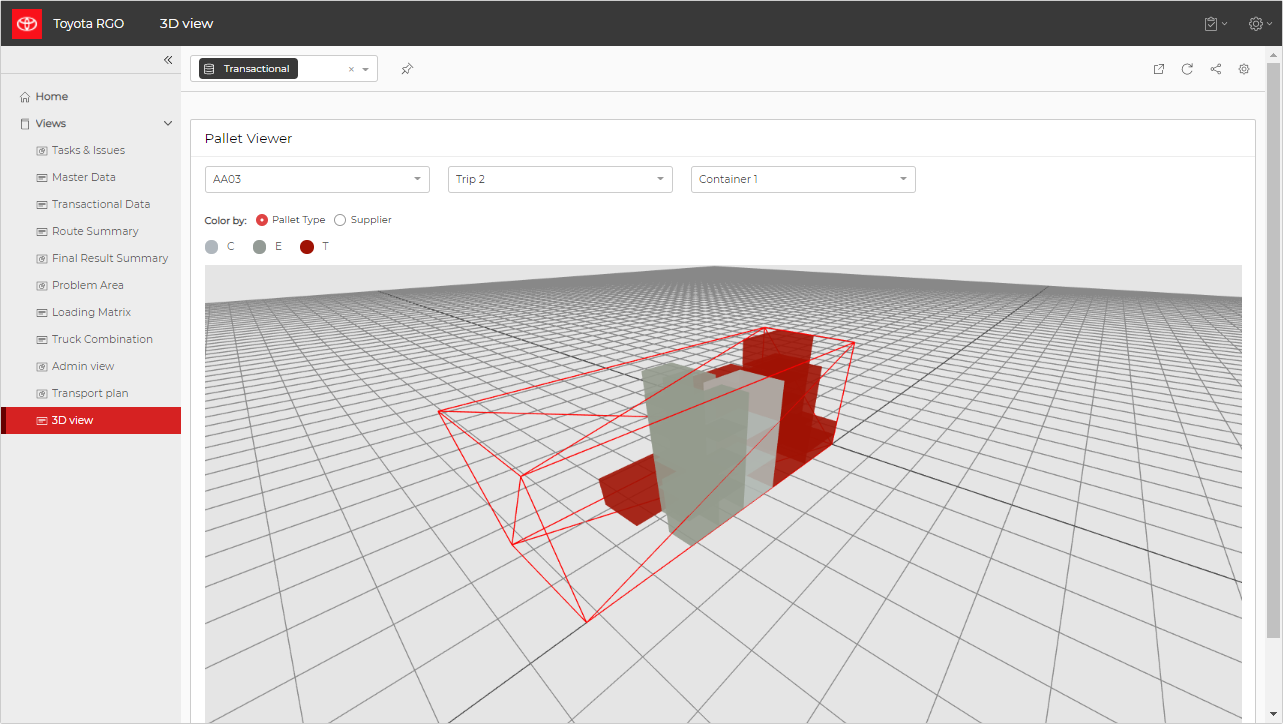Open Loading Matrix view
Viewport: 1283px width, 724px height.
point(91,312)
